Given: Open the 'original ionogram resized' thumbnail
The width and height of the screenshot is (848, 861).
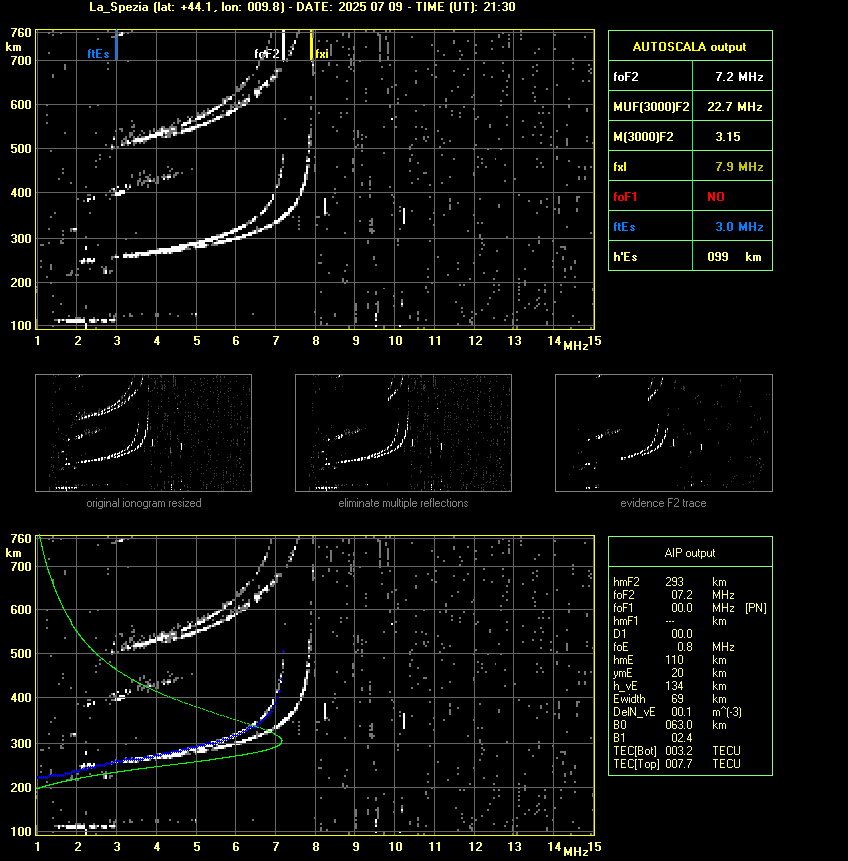Looking at the screenshot, I should click(x=143, y=433).
